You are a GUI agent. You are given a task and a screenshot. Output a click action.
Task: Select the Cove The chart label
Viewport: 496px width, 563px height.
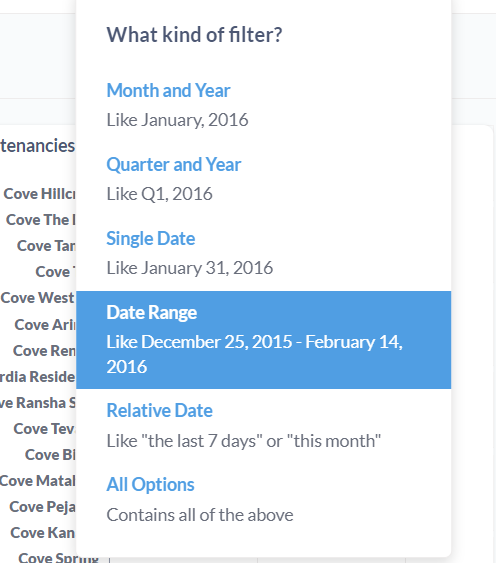pyautogui.click(x=41, y=220)
